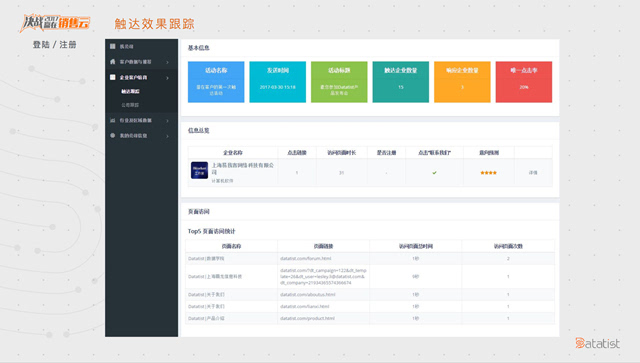Click the 触达效果跟踪 slide title
This screenshot has height=363, width=640.
tap(154, 24)
